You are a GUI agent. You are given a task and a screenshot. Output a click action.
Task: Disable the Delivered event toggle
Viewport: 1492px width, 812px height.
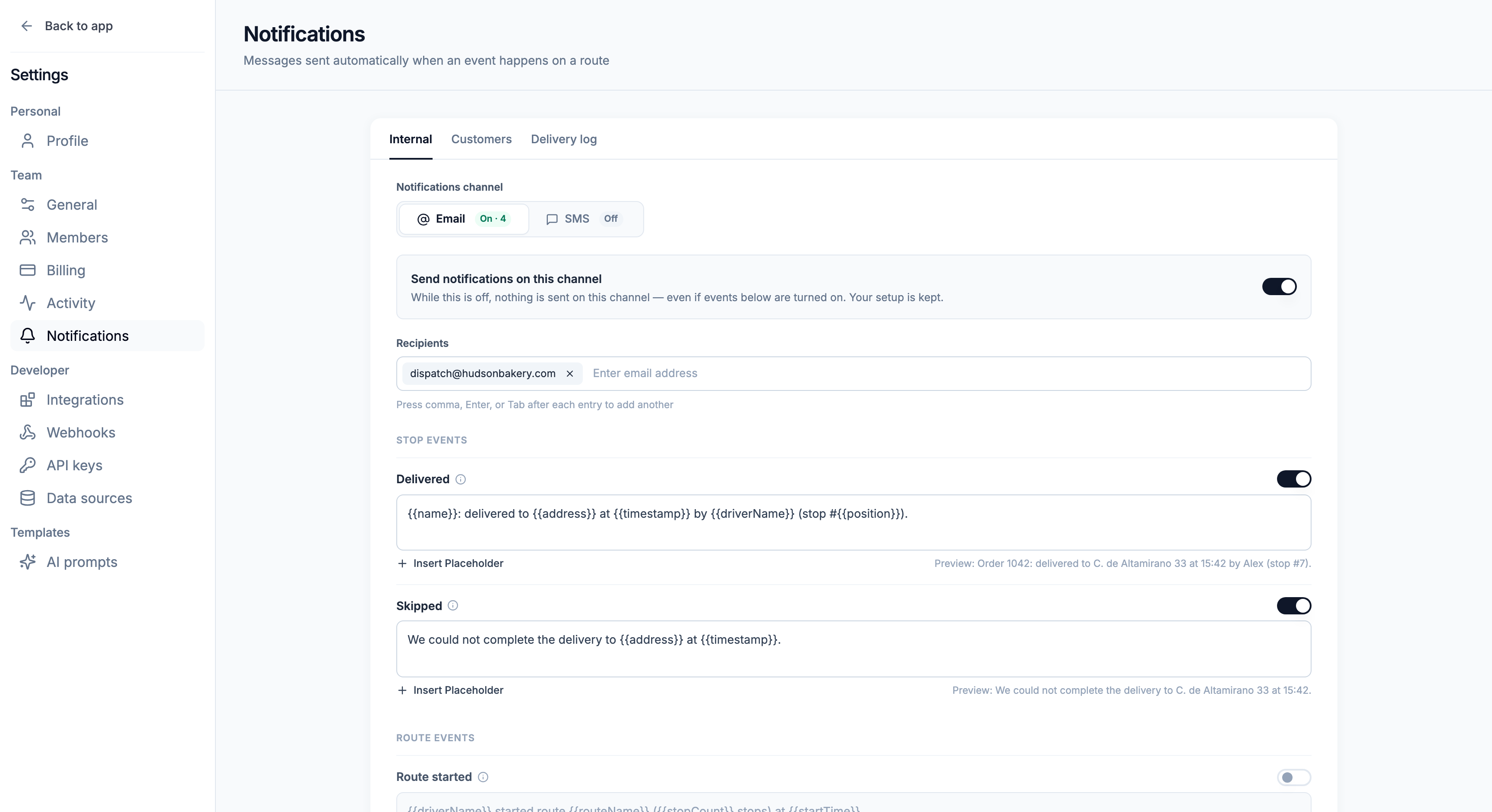point(1293,478)
